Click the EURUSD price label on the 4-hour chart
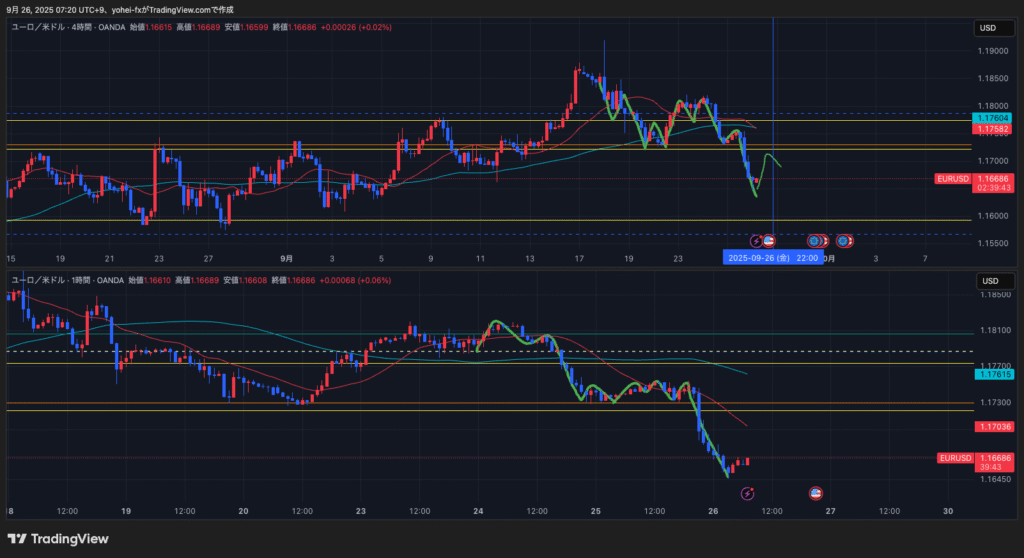The height and width of the screenshot is (558, 1024). (953, 179)
